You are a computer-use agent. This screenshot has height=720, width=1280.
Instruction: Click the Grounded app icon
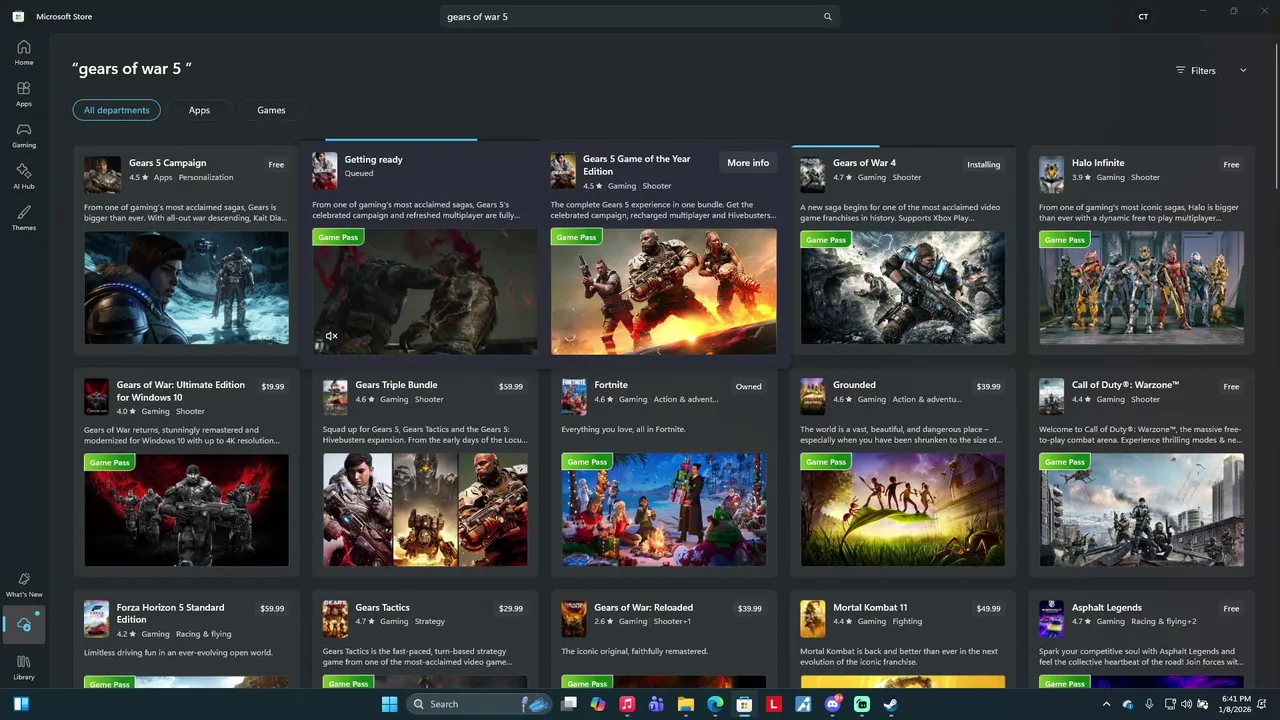click(x=812, y=396)
